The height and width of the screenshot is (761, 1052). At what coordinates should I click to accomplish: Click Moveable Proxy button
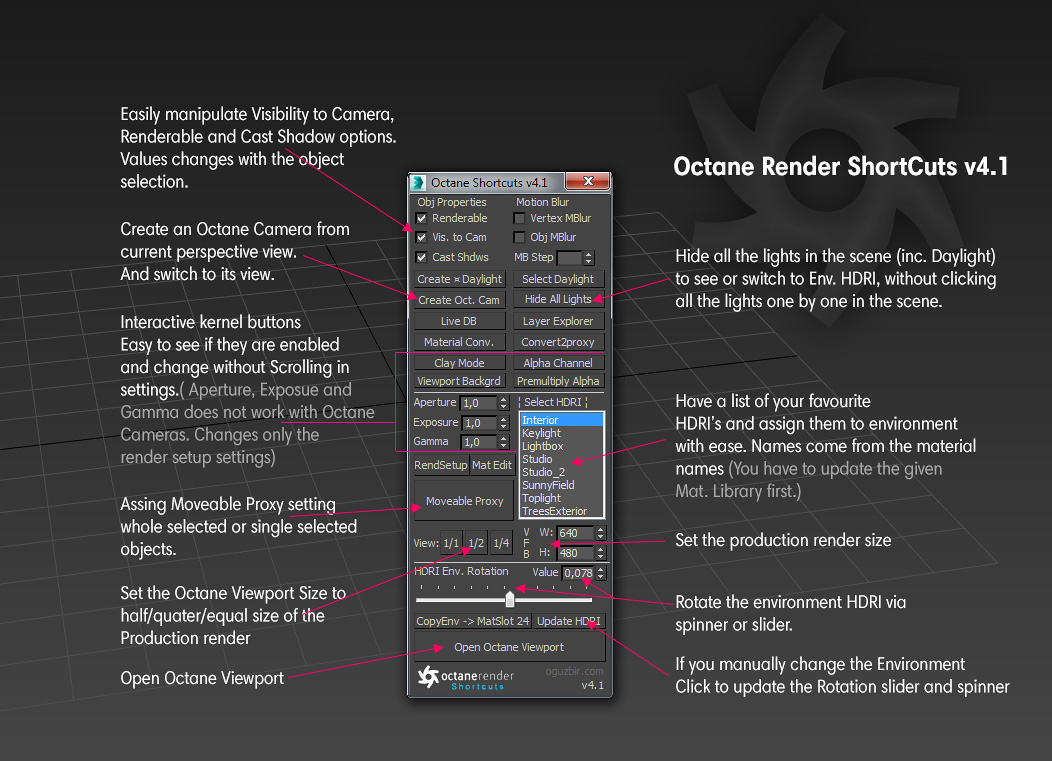464,501
